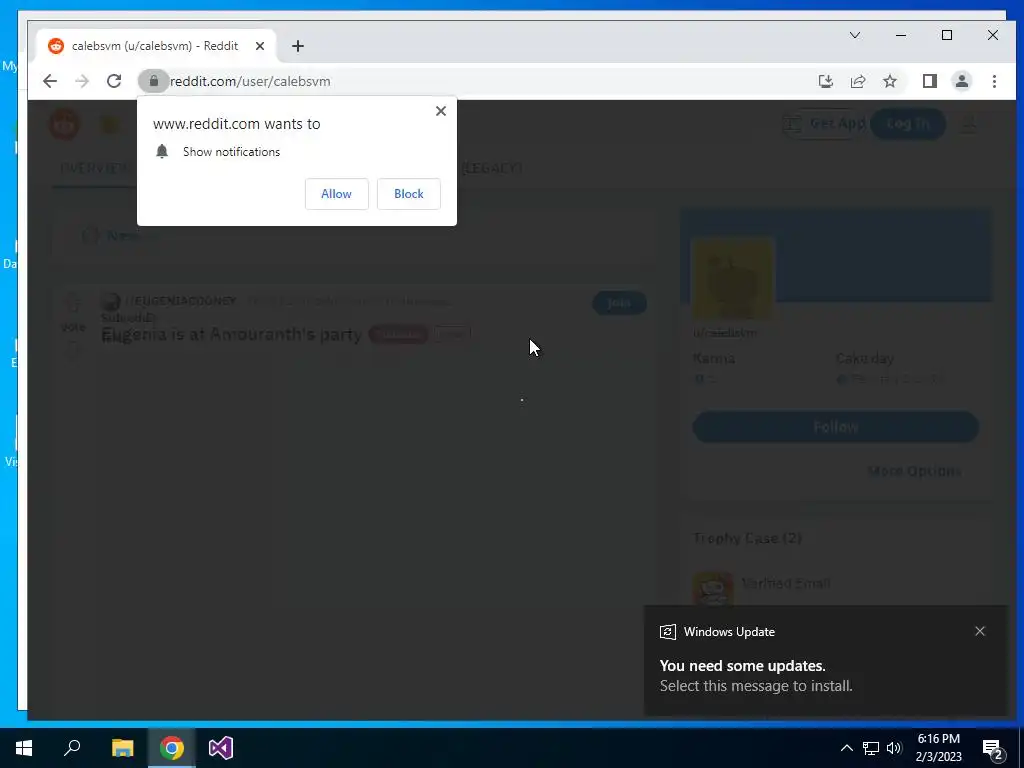1024x768 pixels.
Task: Block reddit.com notifications
Action: click(x=409, y=194)
